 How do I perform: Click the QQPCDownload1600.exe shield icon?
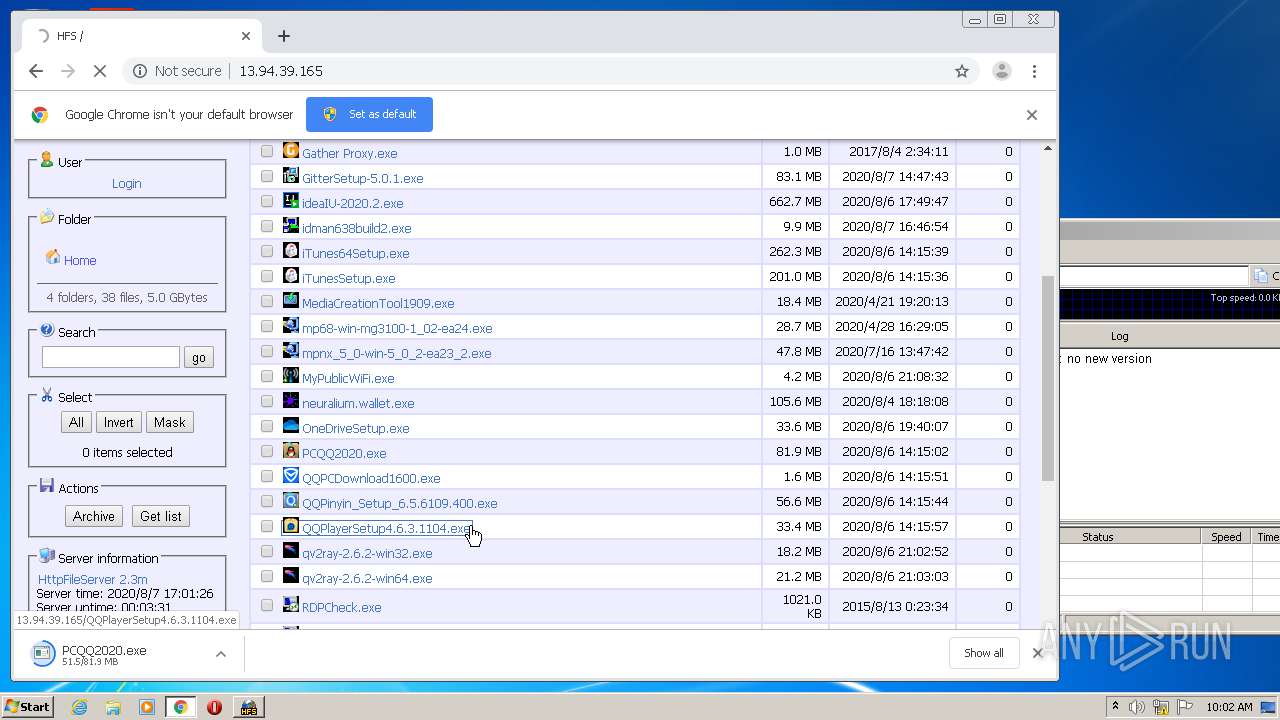(x=291, y=476)
